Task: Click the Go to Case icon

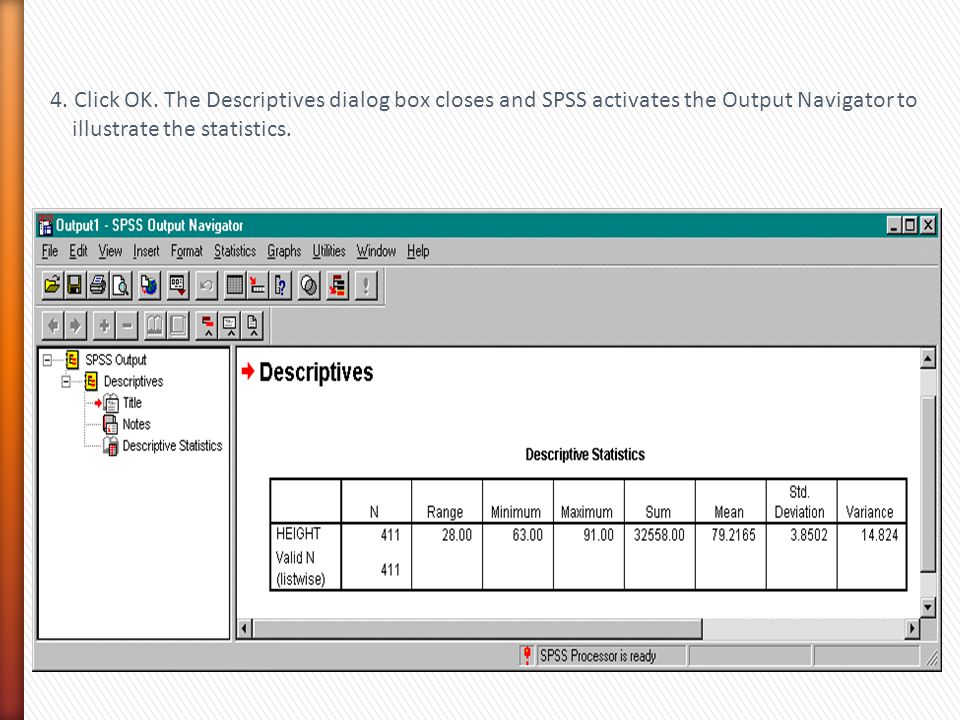Action: tap(258, 285)
